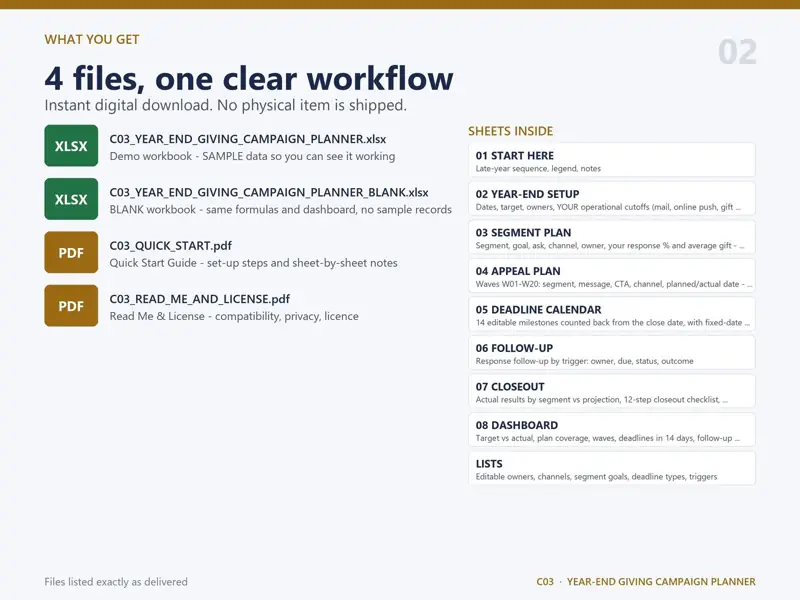
Task: Click the 'Quick Start Guide - set-up steps' description
Action: coord(253,263)
